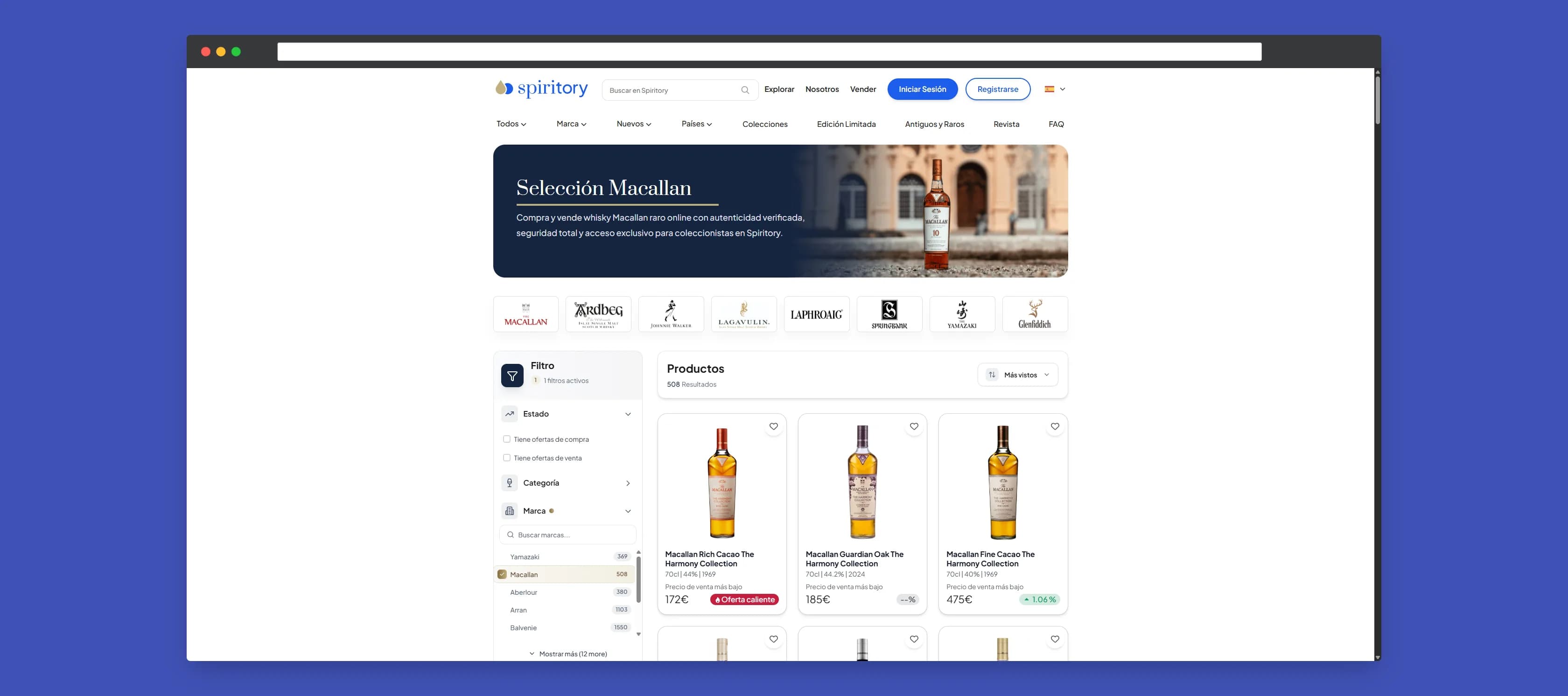Enable Tiene ofertas de venta checkbox

click(x=506, y=458)
